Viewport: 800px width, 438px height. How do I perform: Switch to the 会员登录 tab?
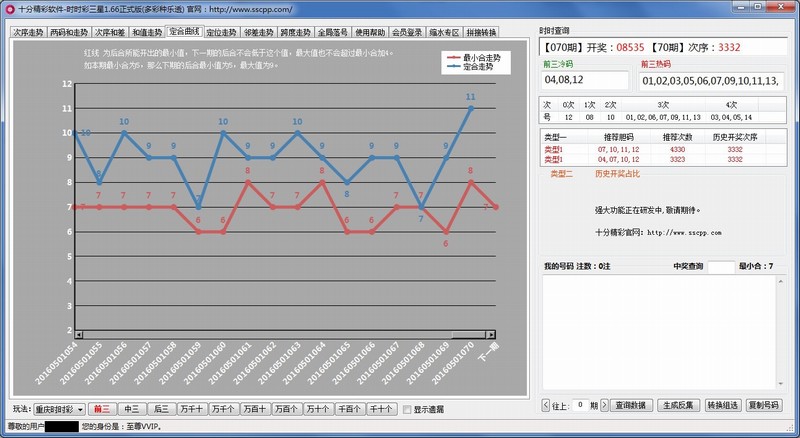[x=407, y=32]
